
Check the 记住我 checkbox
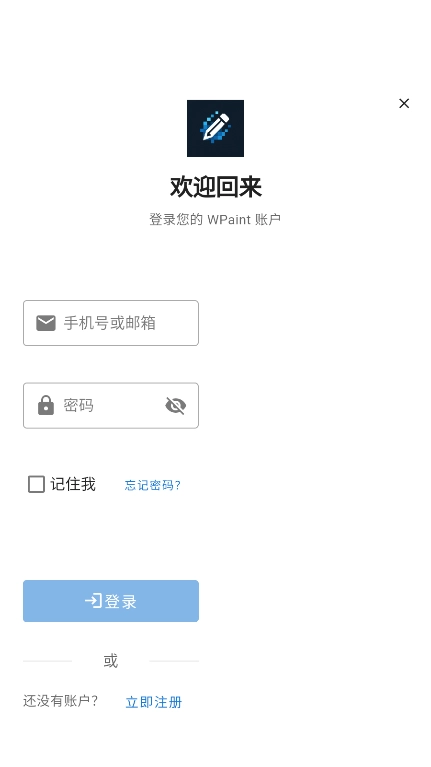coord(36,484)
